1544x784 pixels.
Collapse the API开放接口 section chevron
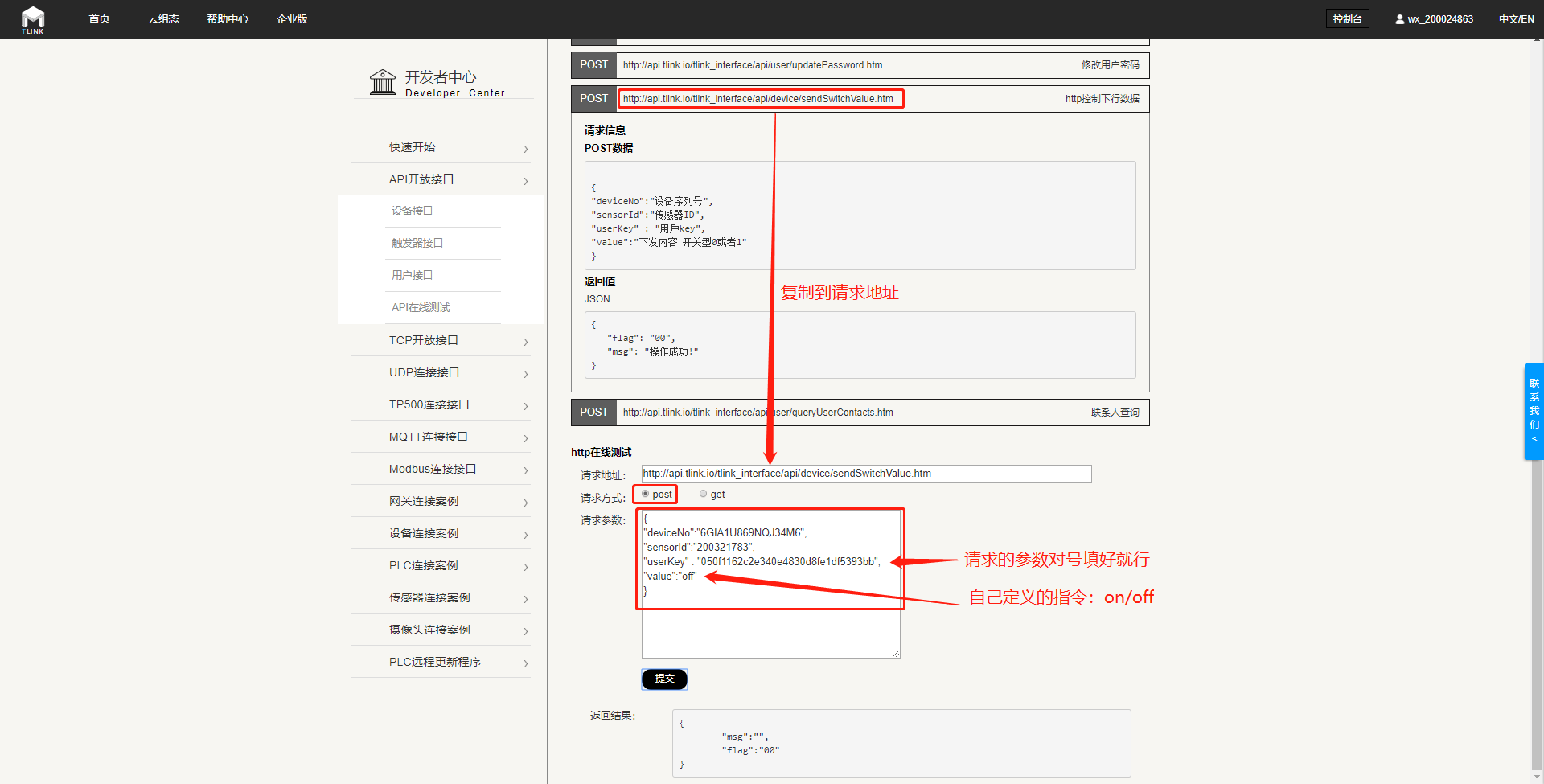(526, 181)
